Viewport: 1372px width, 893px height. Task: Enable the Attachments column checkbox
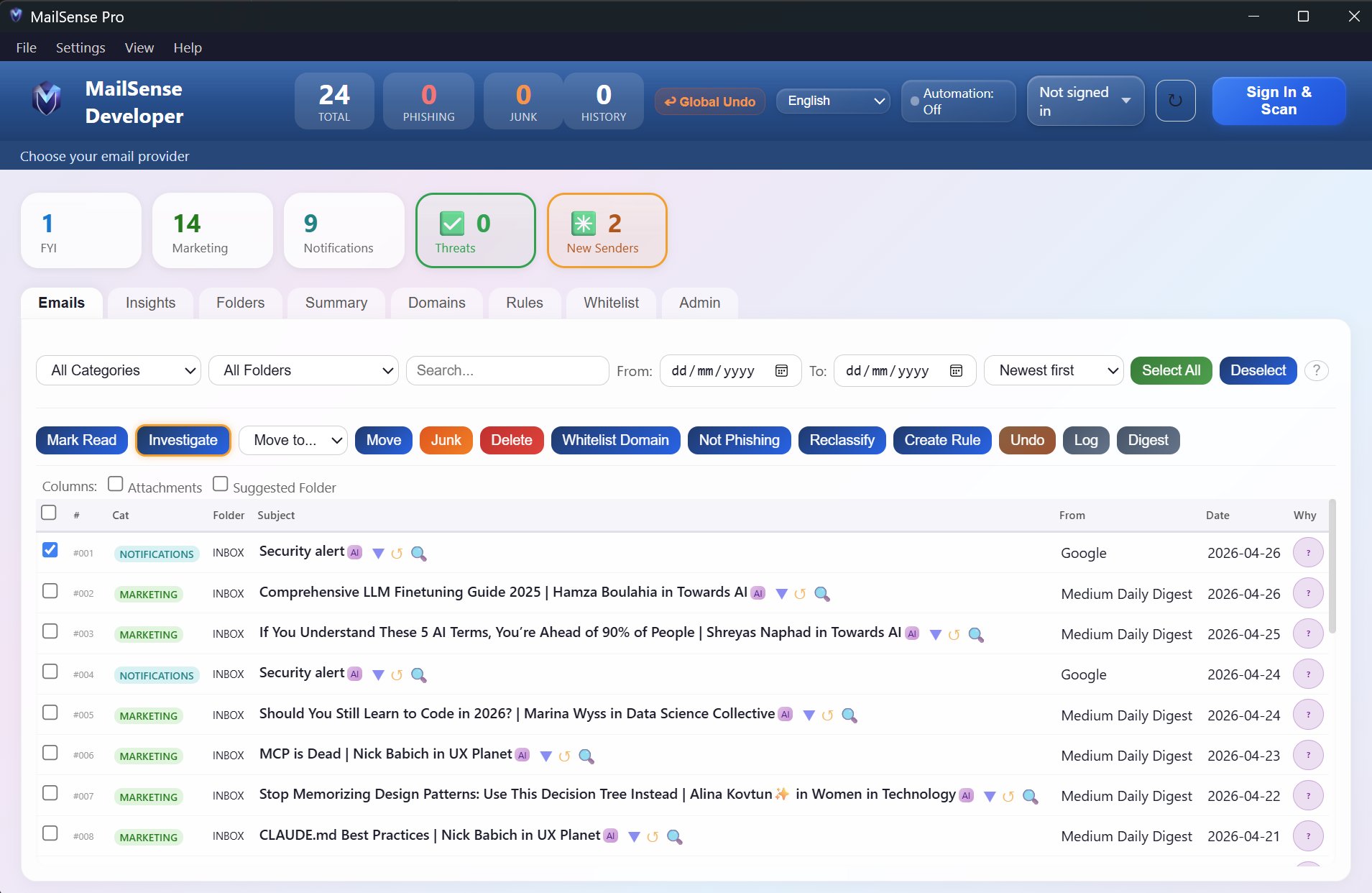point(115,484)
